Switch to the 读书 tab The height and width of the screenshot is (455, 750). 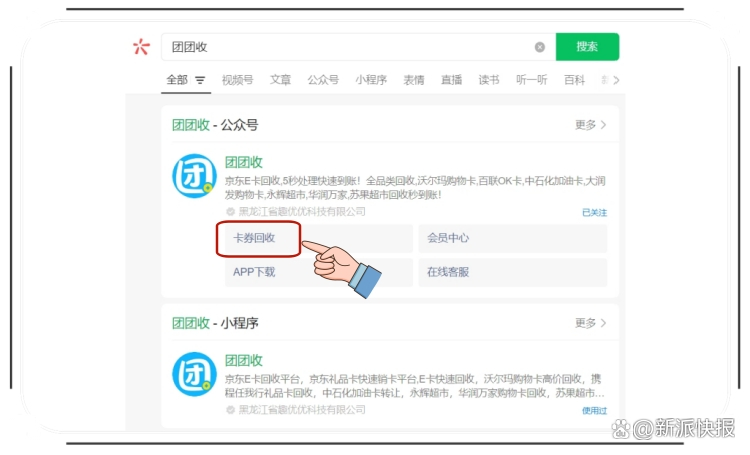[489, 80]
